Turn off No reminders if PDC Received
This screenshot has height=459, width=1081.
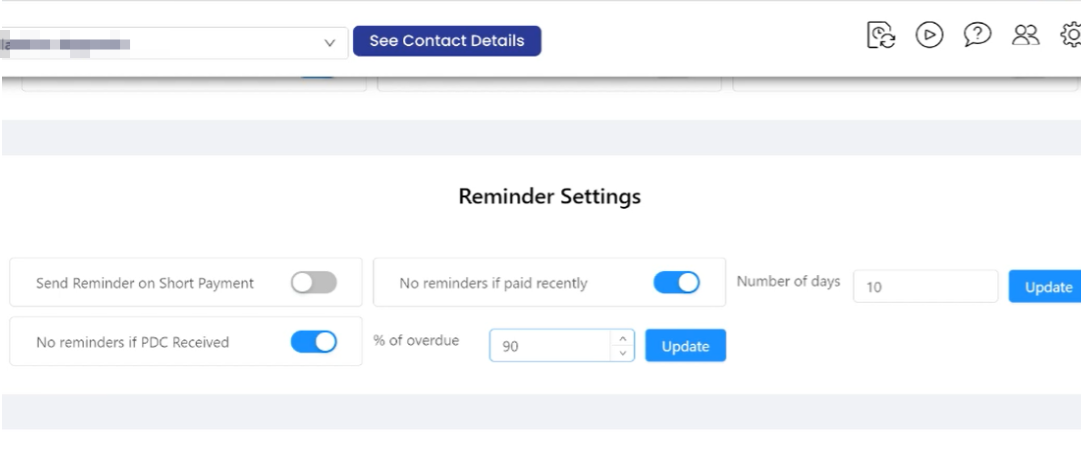coord(314,342)
